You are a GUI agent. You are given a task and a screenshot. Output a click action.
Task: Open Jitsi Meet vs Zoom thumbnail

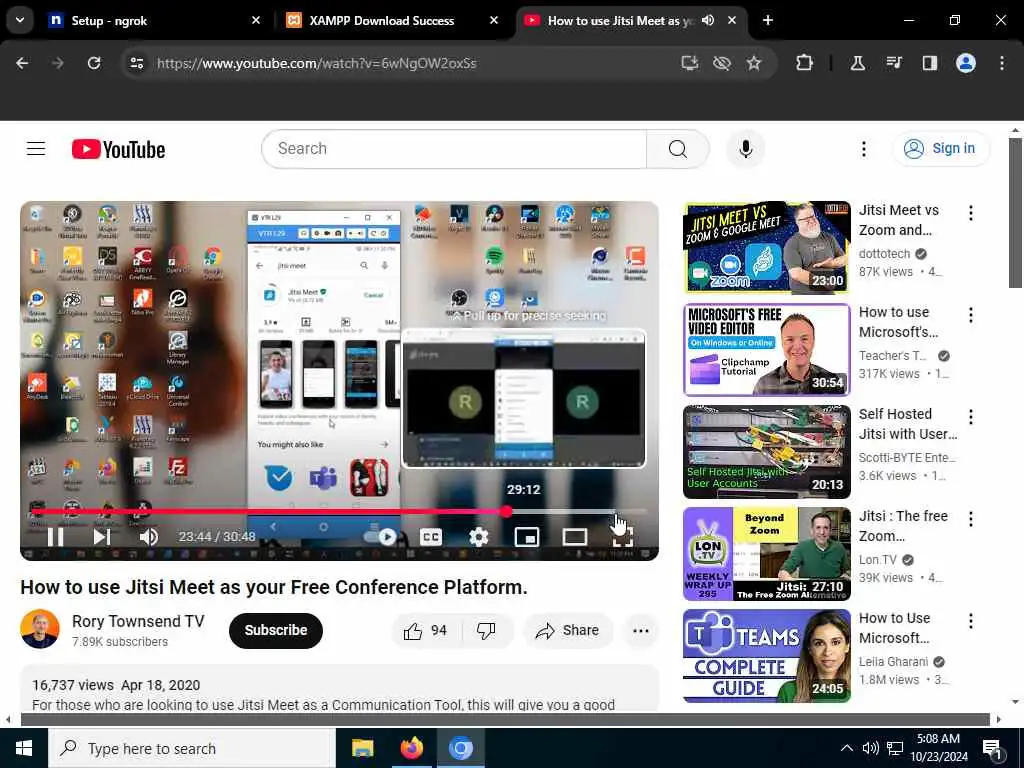point(767,248)
